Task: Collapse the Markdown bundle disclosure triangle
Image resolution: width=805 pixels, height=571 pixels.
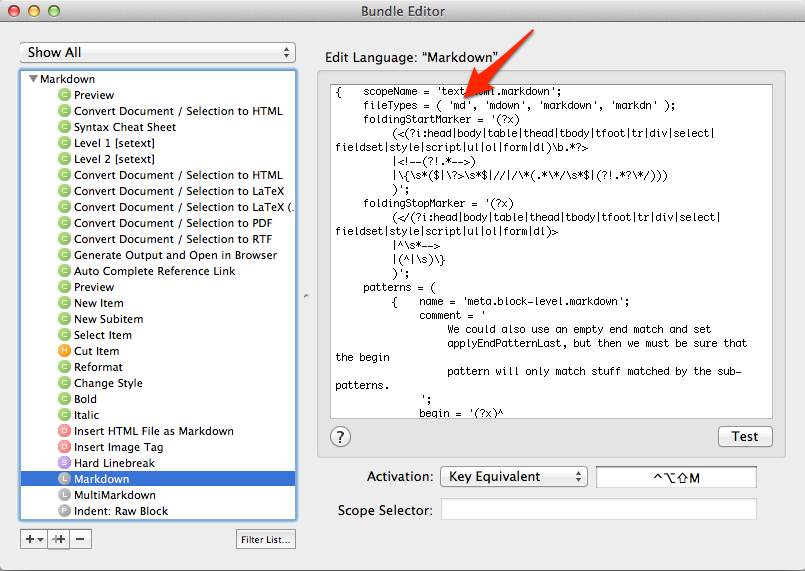Action: [x=33, y=79]
